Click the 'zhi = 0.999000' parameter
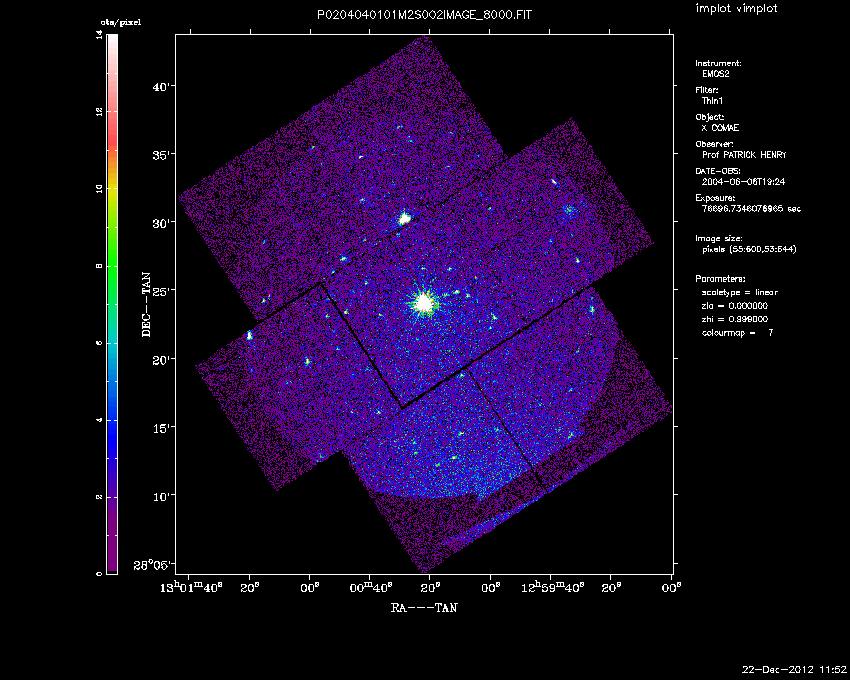Viewport: 850px width, 680px height. coord(735,319)
